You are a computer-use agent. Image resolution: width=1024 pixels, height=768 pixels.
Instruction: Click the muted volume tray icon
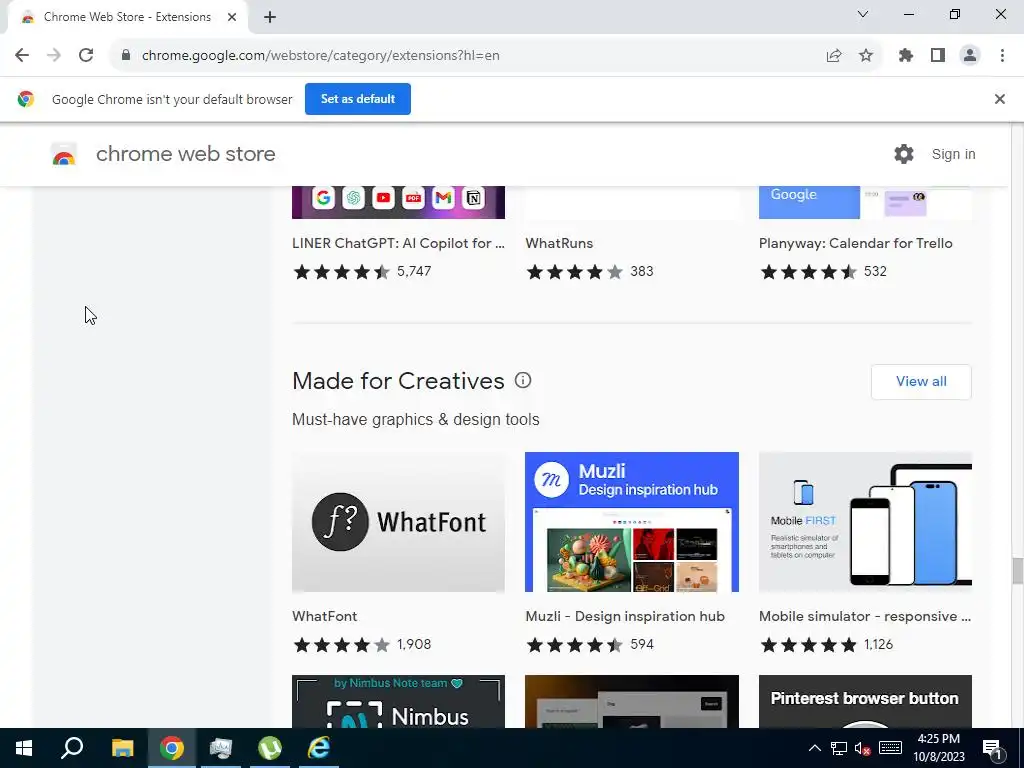(863, 748)
